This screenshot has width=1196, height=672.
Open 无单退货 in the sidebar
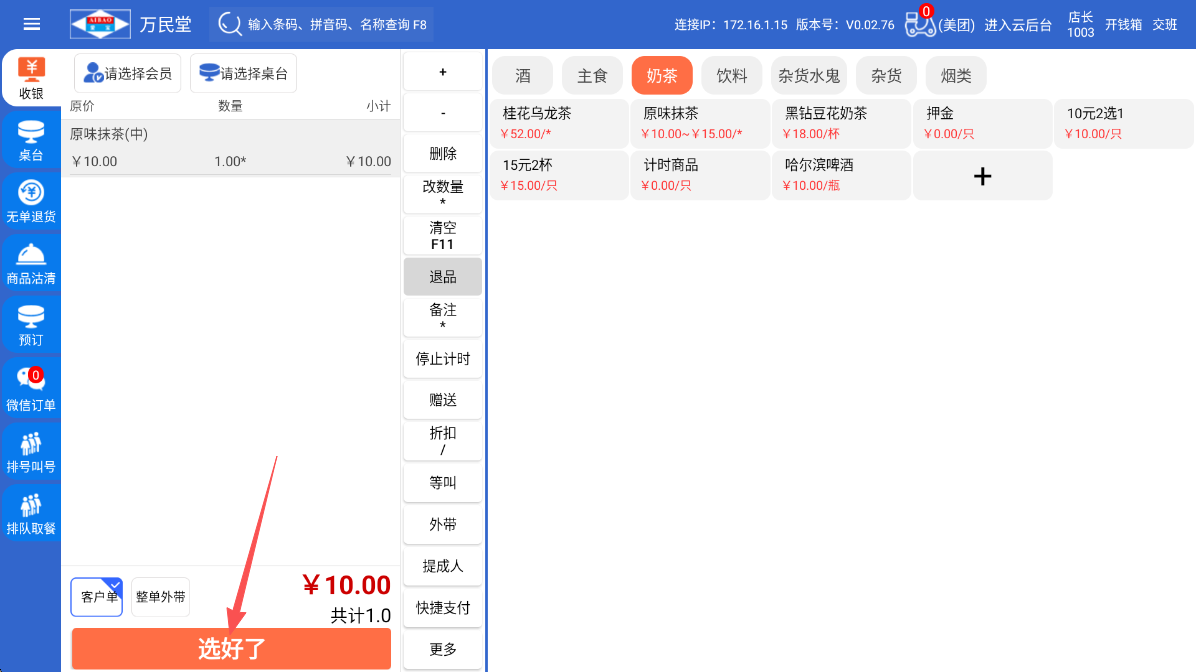[30, 202]
